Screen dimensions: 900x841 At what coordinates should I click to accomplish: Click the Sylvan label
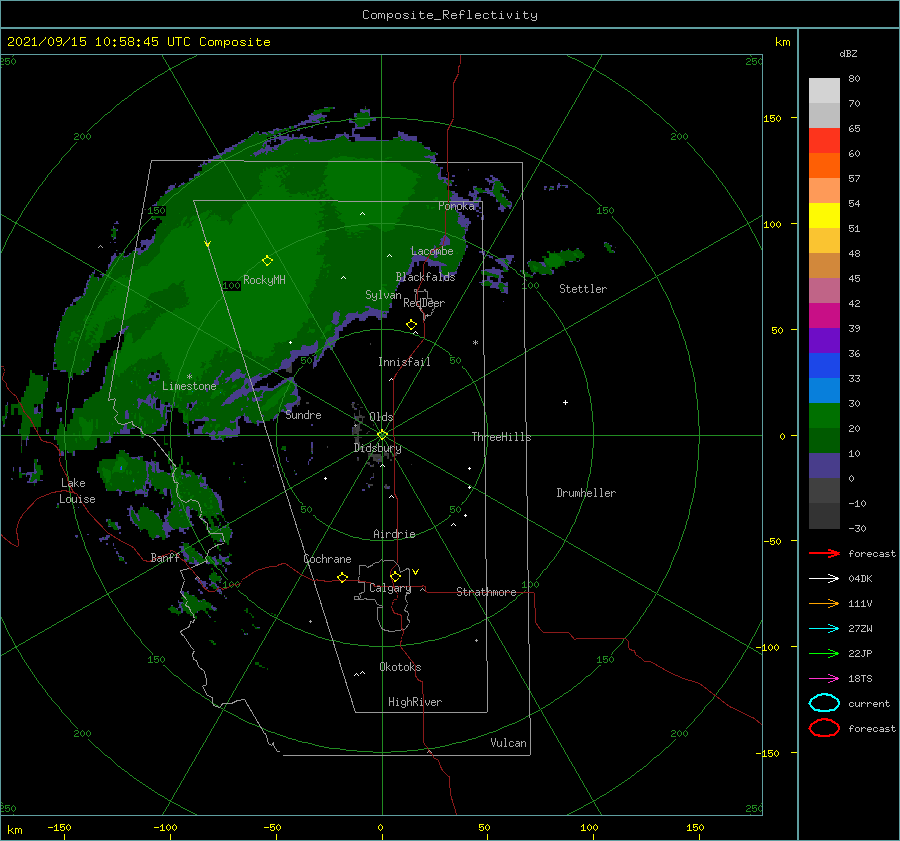coord(383,295)
